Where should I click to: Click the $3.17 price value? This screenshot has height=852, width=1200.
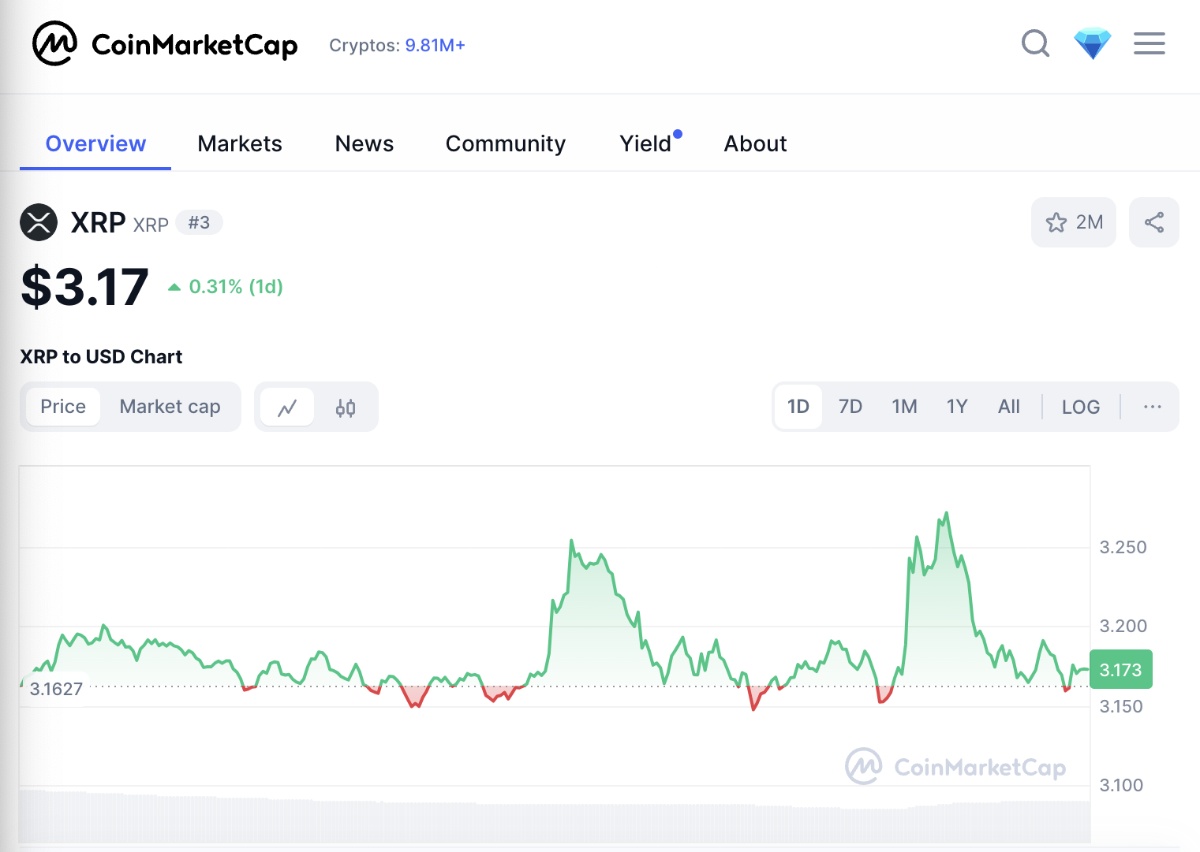click(x=85, y=287)
